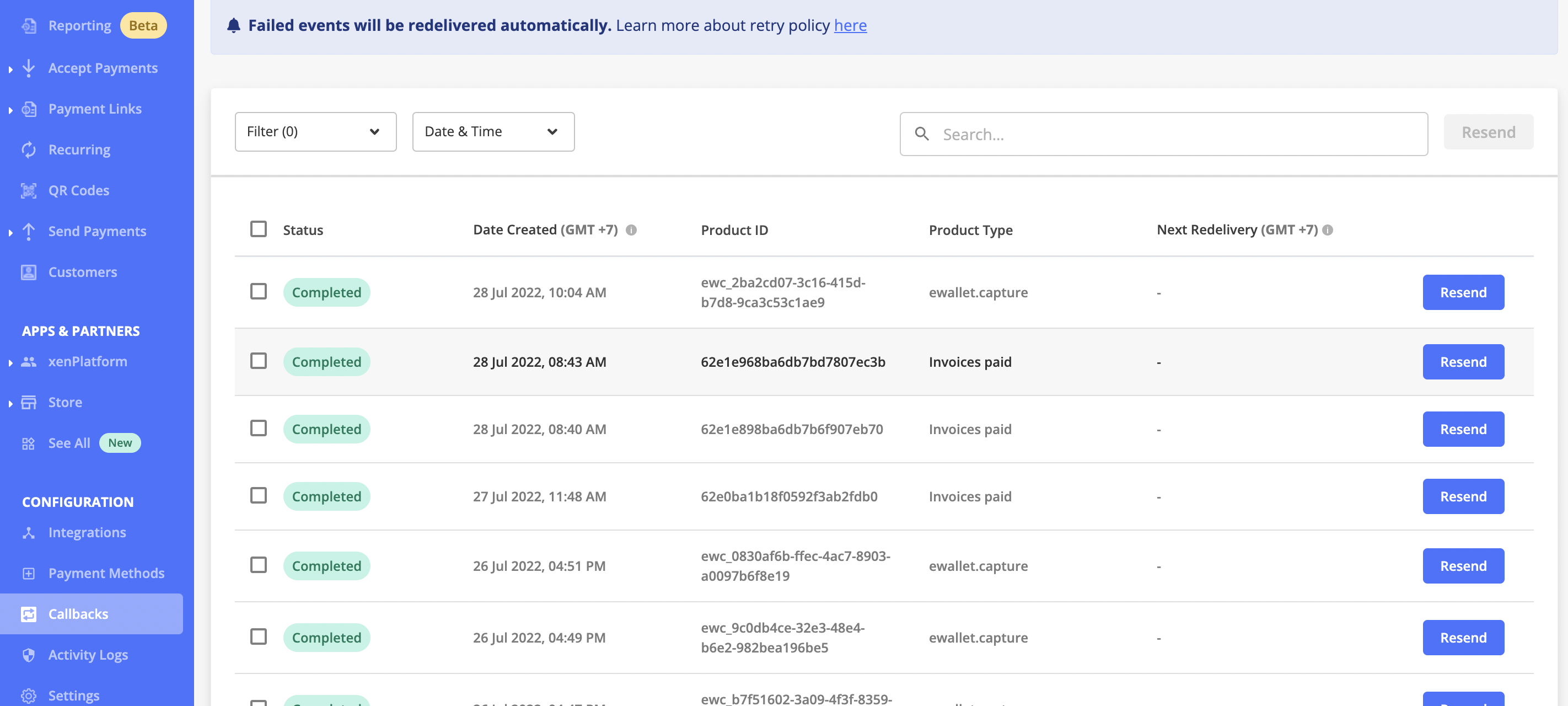Click the Beta badge next to Reporting
The height and width of the screenshot is (706, 1568).
(x=144, y=25)
